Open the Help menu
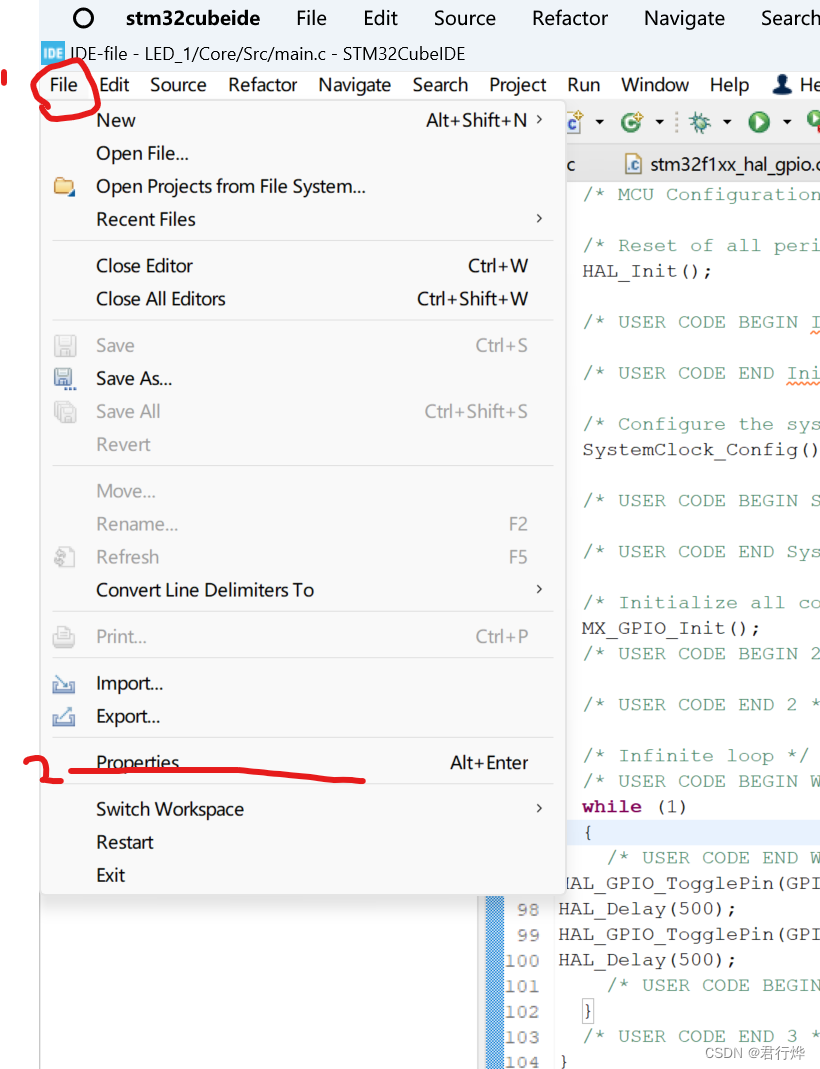 (x=729, y=85)
